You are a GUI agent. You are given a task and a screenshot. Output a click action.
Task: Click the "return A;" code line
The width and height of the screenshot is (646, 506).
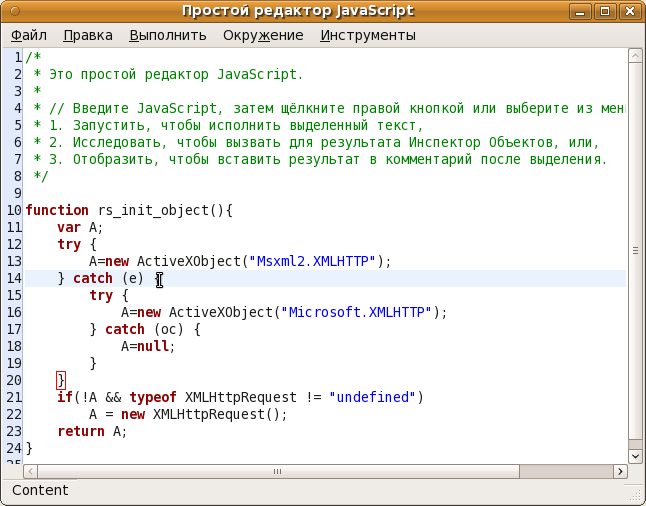92,431
